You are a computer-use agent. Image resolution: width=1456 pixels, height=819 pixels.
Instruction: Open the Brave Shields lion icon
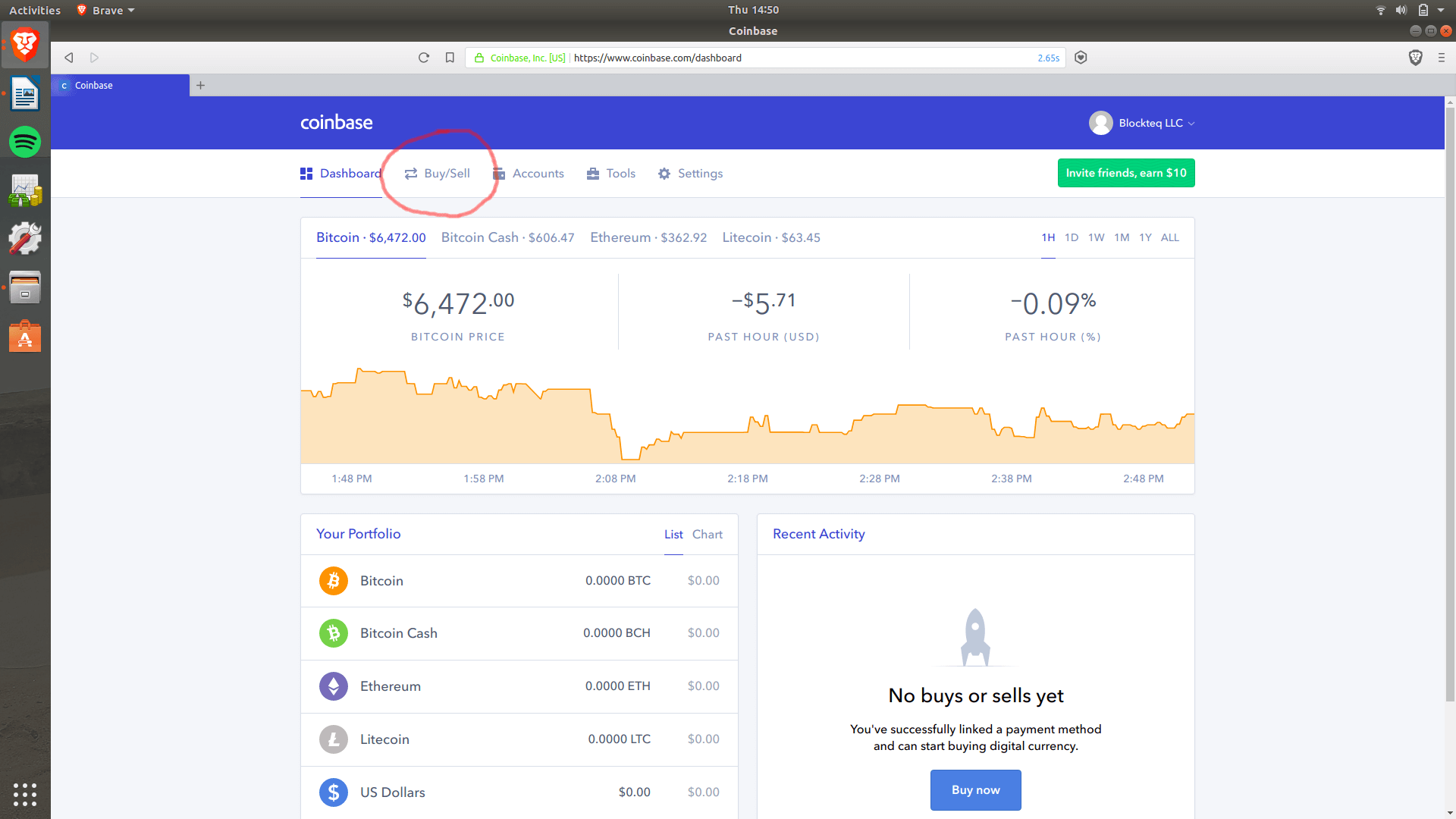pyautogui.click(x=1415, y=58)
